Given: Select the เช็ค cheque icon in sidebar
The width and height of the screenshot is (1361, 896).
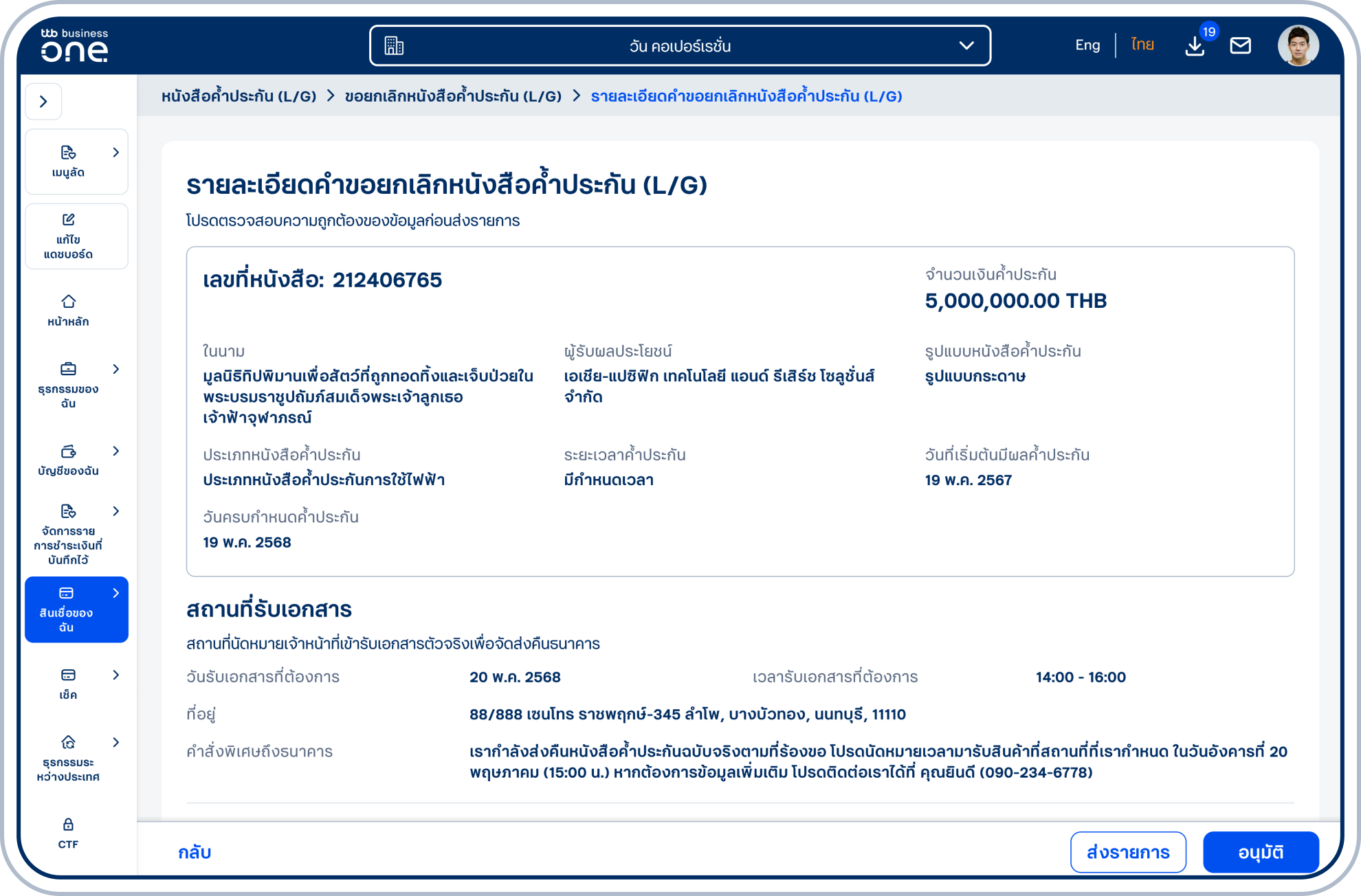Looking at the screenshot, I should tap(67, 676).
